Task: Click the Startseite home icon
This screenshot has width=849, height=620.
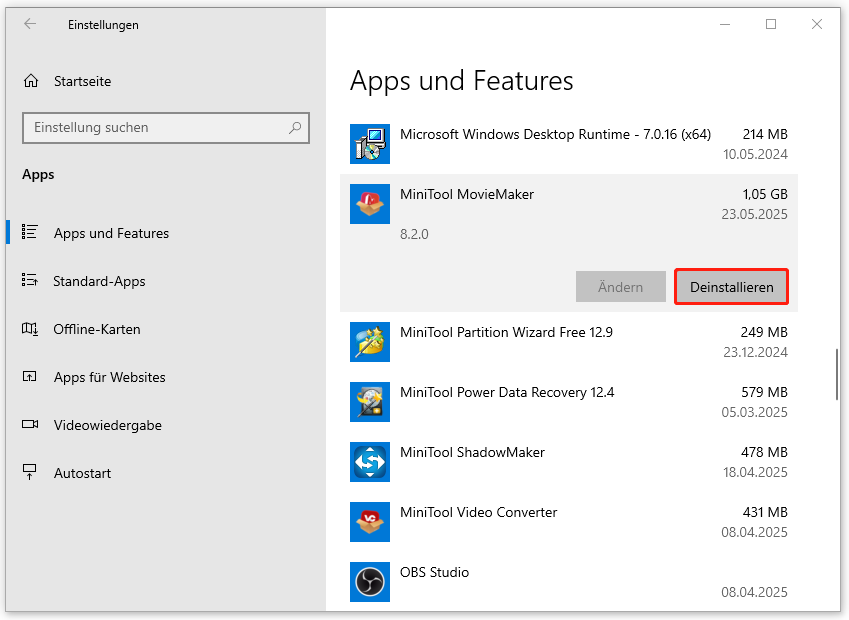Action: coord(31,81)
